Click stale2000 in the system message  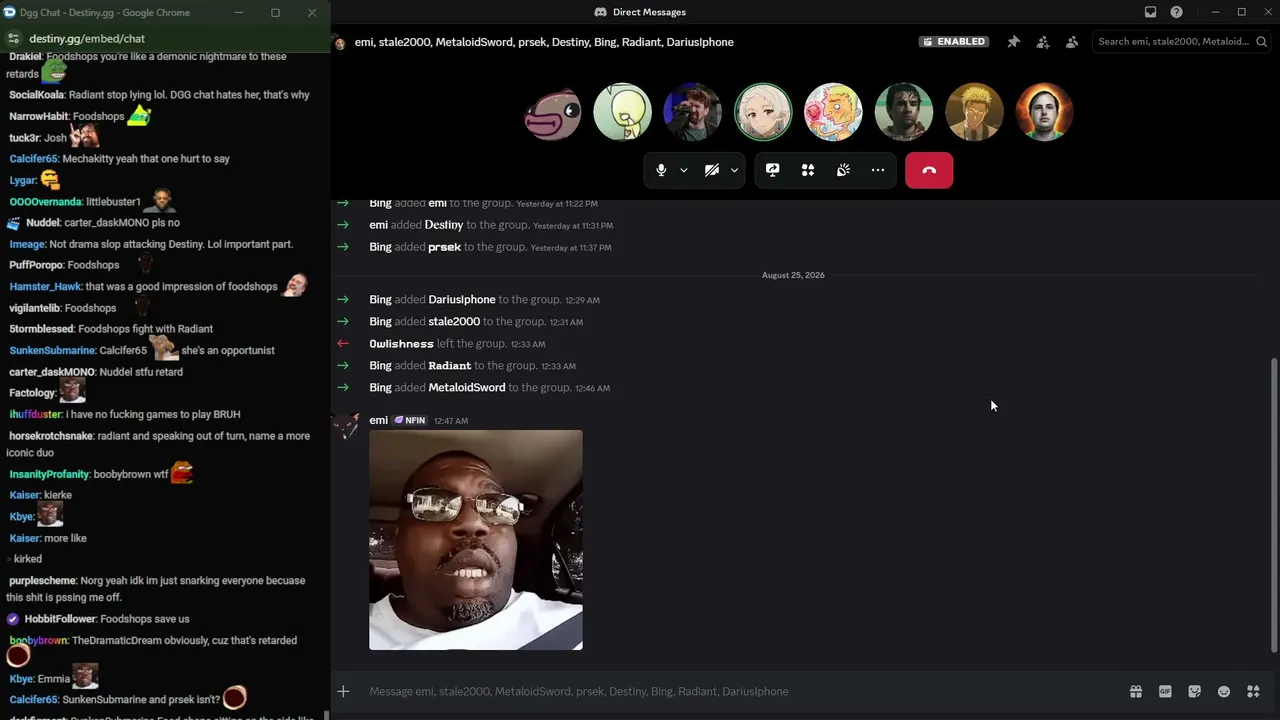tap(454, 322)
